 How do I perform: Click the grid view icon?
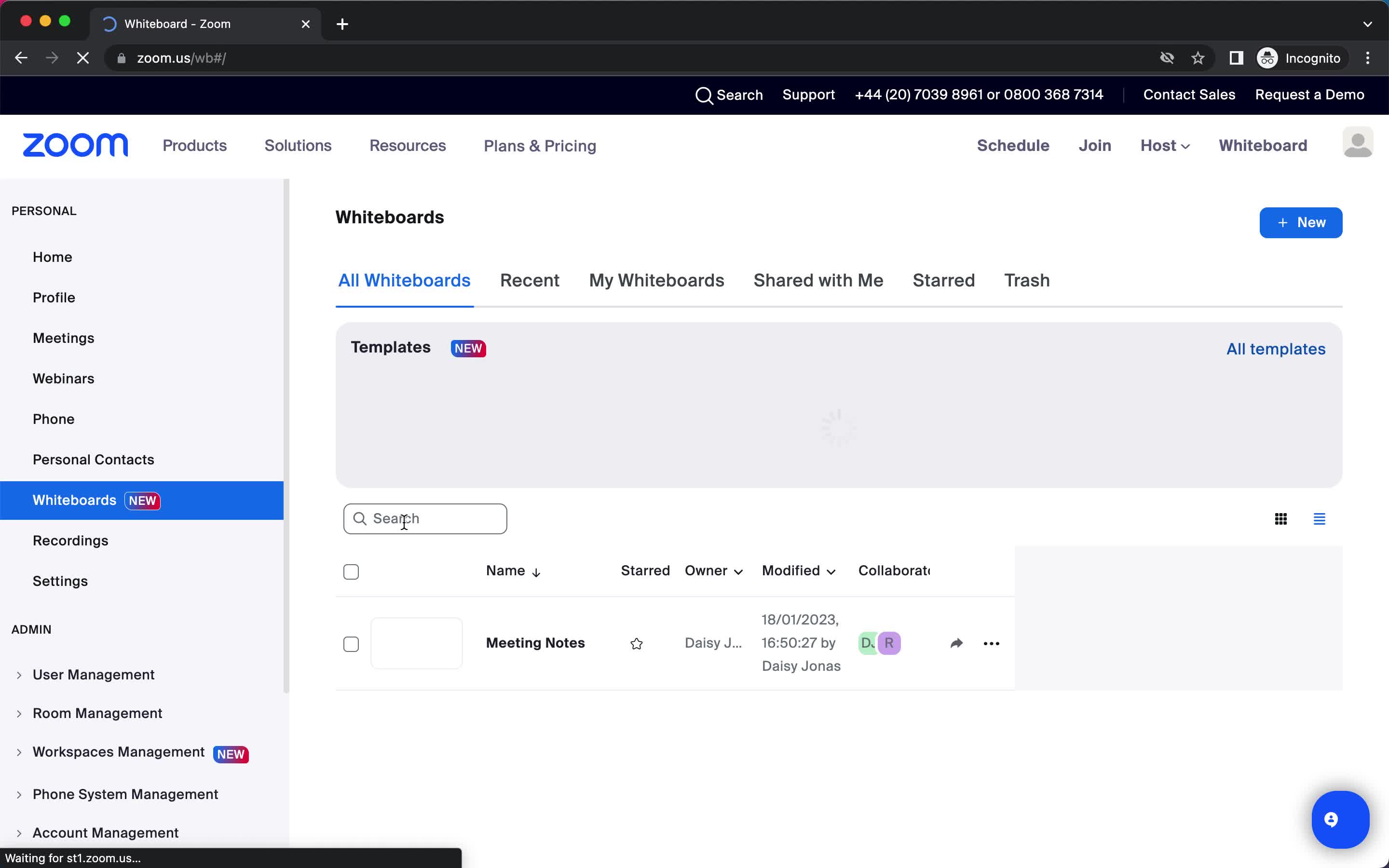[1281, 518]
